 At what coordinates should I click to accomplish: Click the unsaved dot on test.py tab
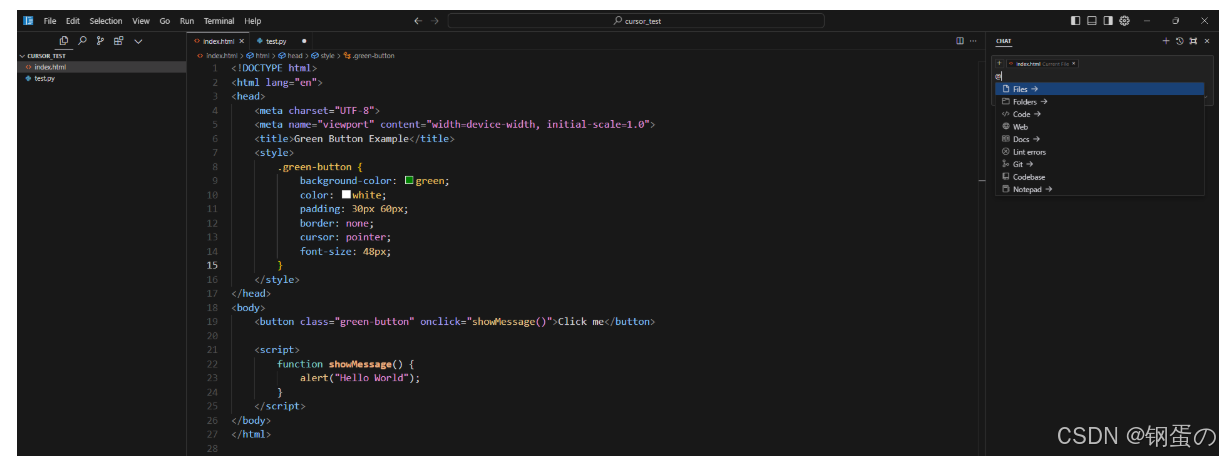[x=304, y=41]
